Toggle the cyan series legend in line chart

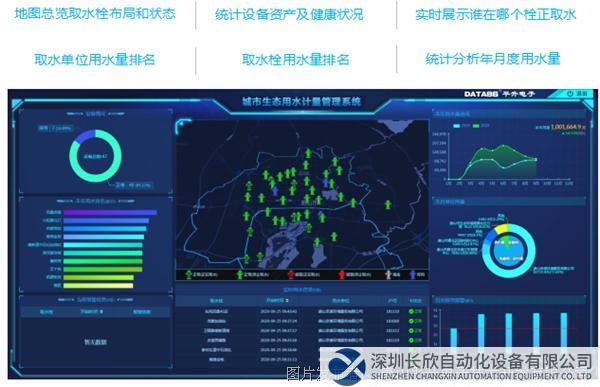(457, 126)
